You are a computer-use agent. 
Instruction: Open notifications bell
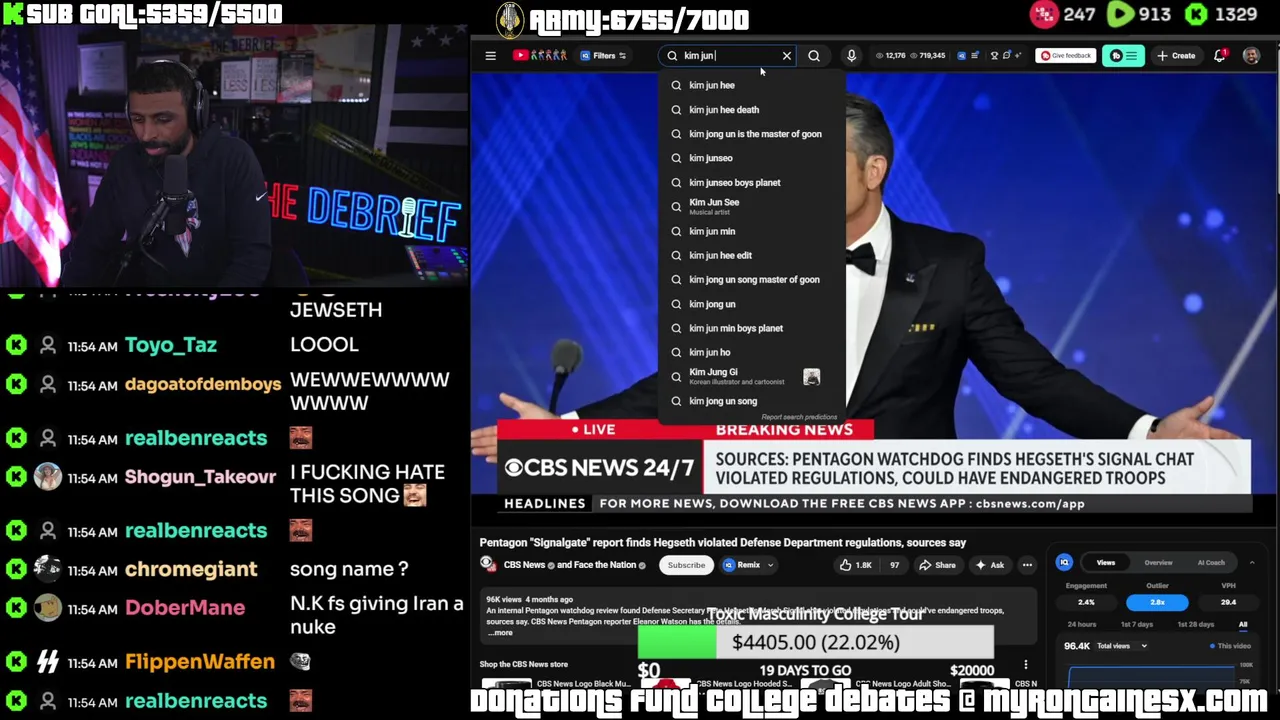[1219, 56]
